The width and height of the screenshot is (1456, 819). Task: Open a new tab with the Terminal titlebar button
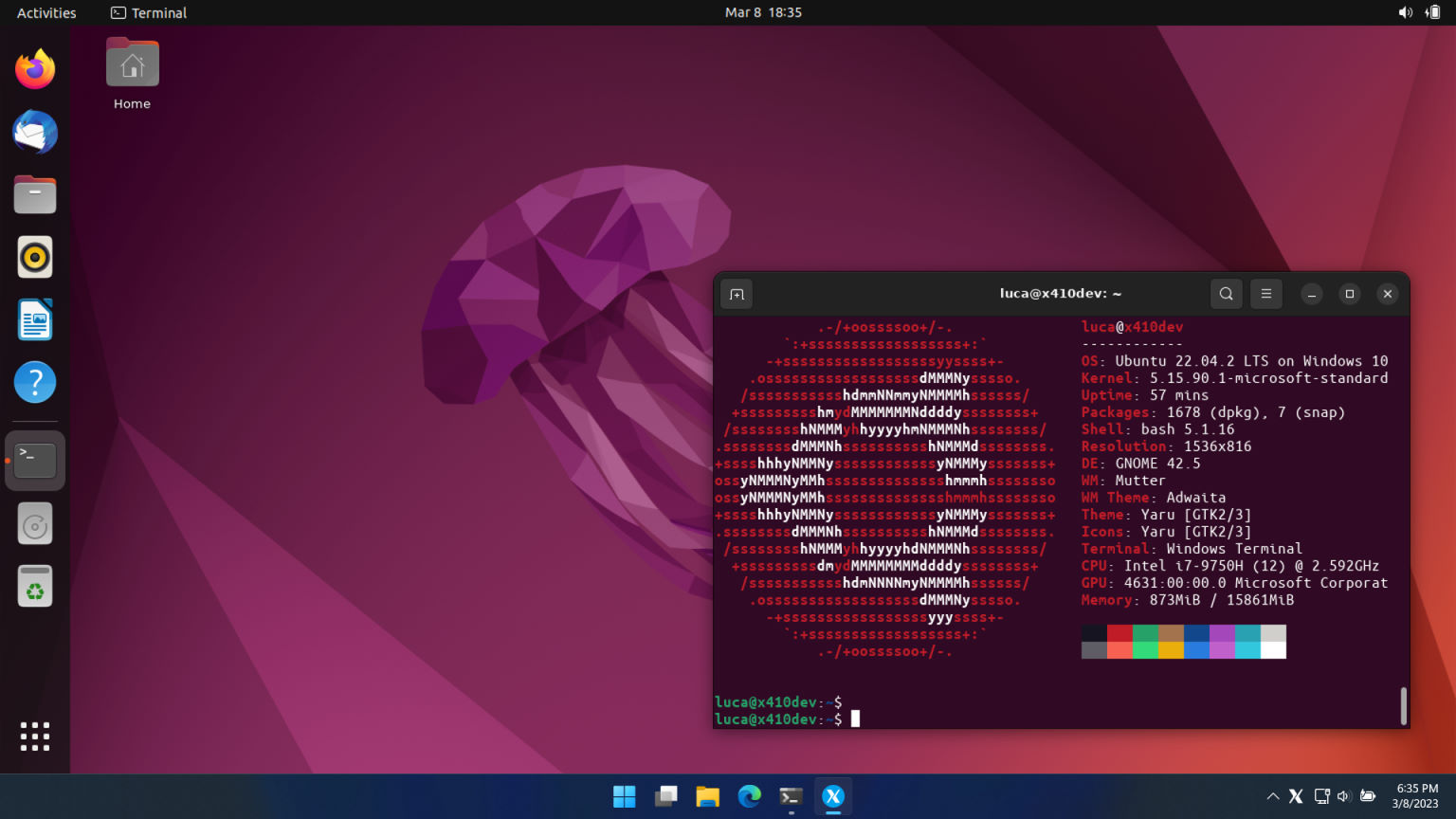[x=737, y=294]
